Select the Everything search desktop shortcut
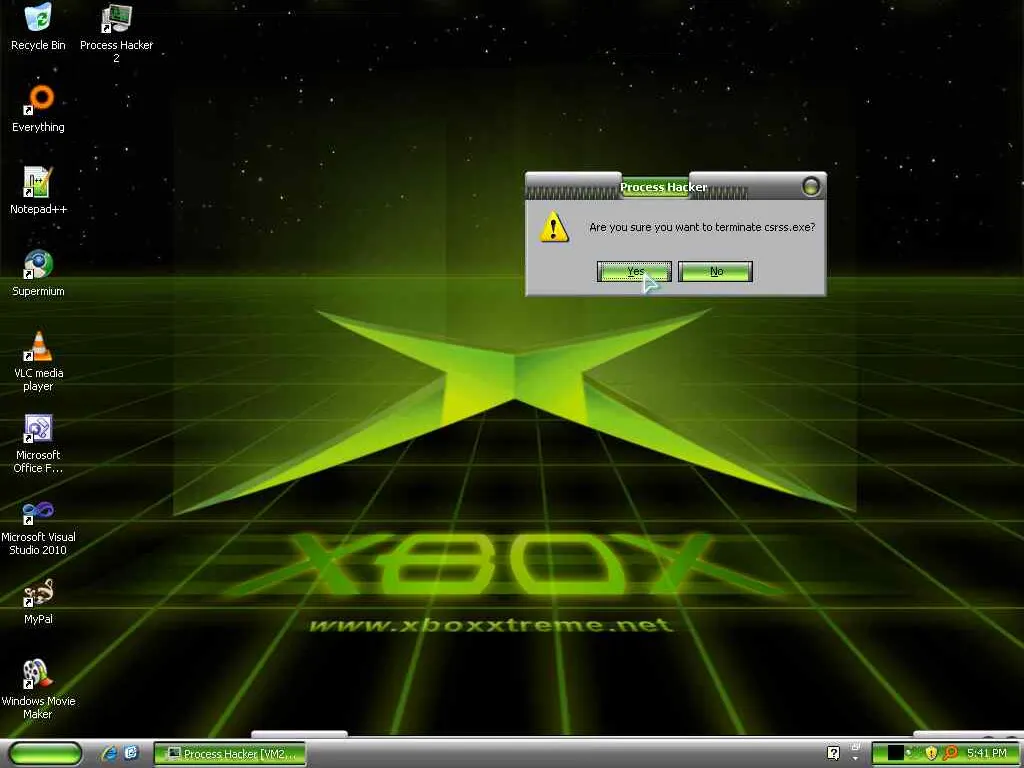Image resolution: width=1024 pixels, height=768 pixels. click(38, 108)
